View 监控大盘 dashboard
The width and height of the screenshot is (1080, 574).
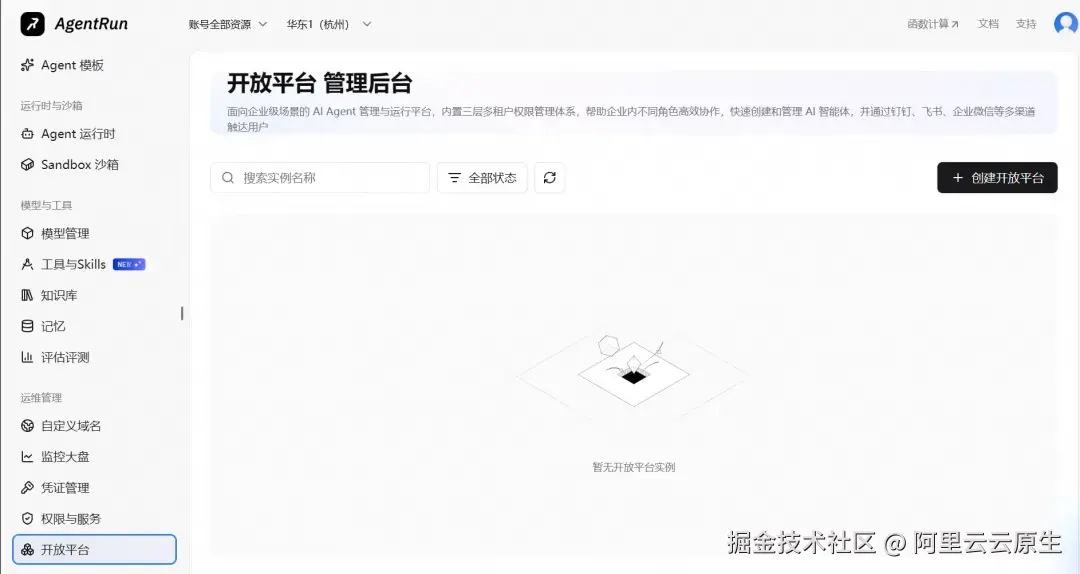tap(94, 457)
